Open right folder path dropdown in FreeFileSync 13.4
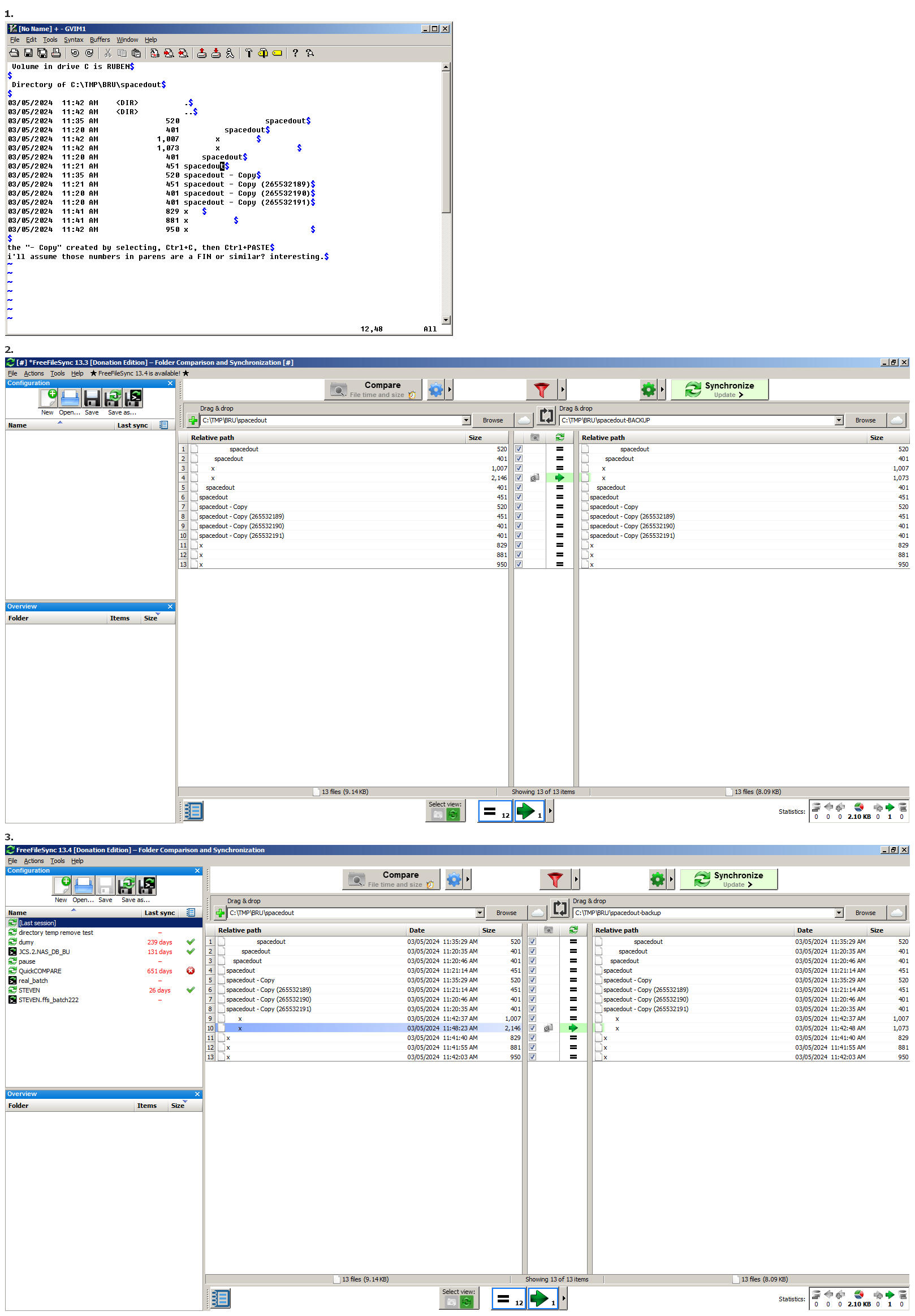Viewport: 915px width, 1316px height. (839, 913)
